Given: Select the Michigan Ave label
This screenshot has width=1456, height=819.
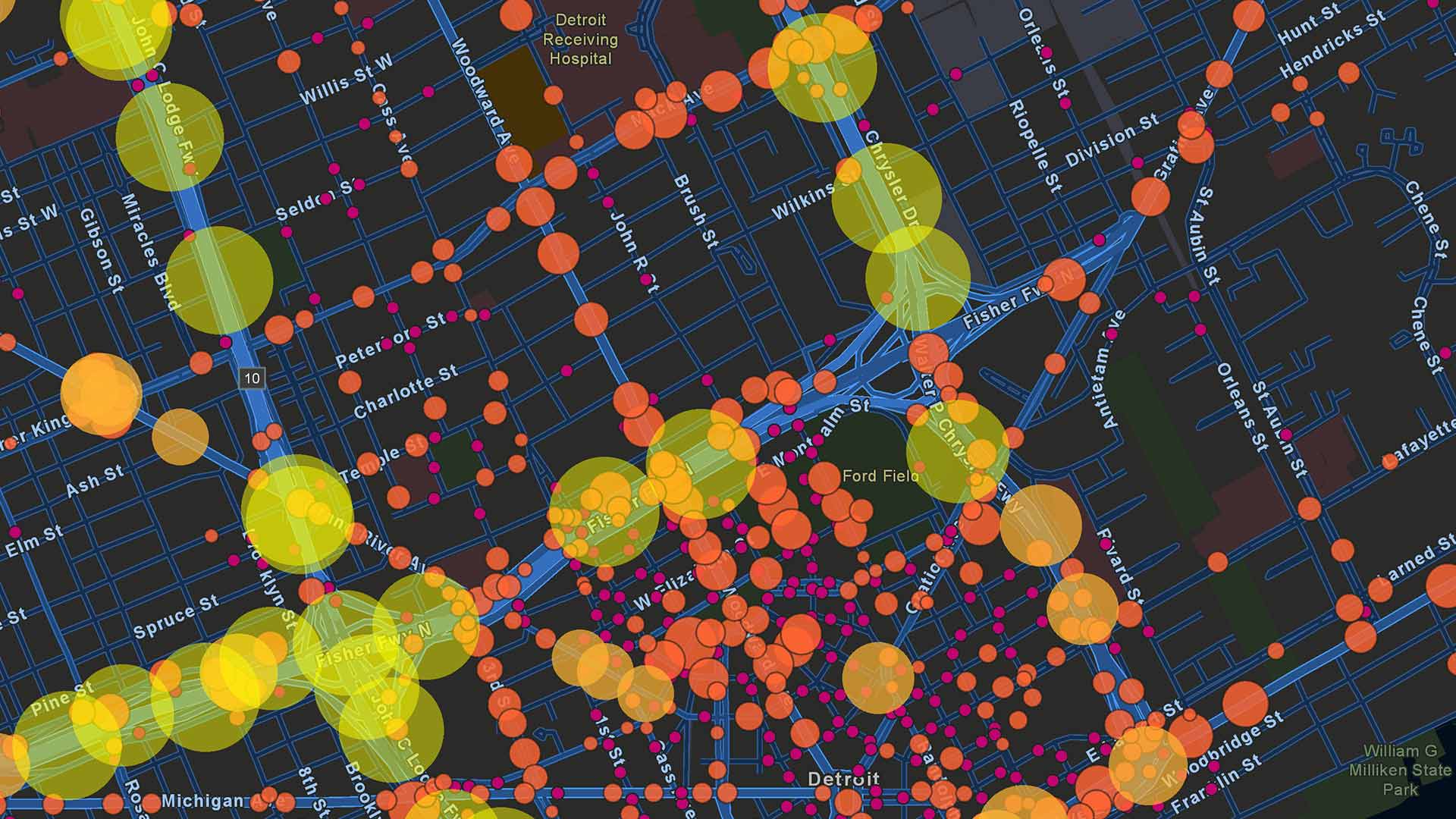Looking at the screenshot, I should (203, 801).
